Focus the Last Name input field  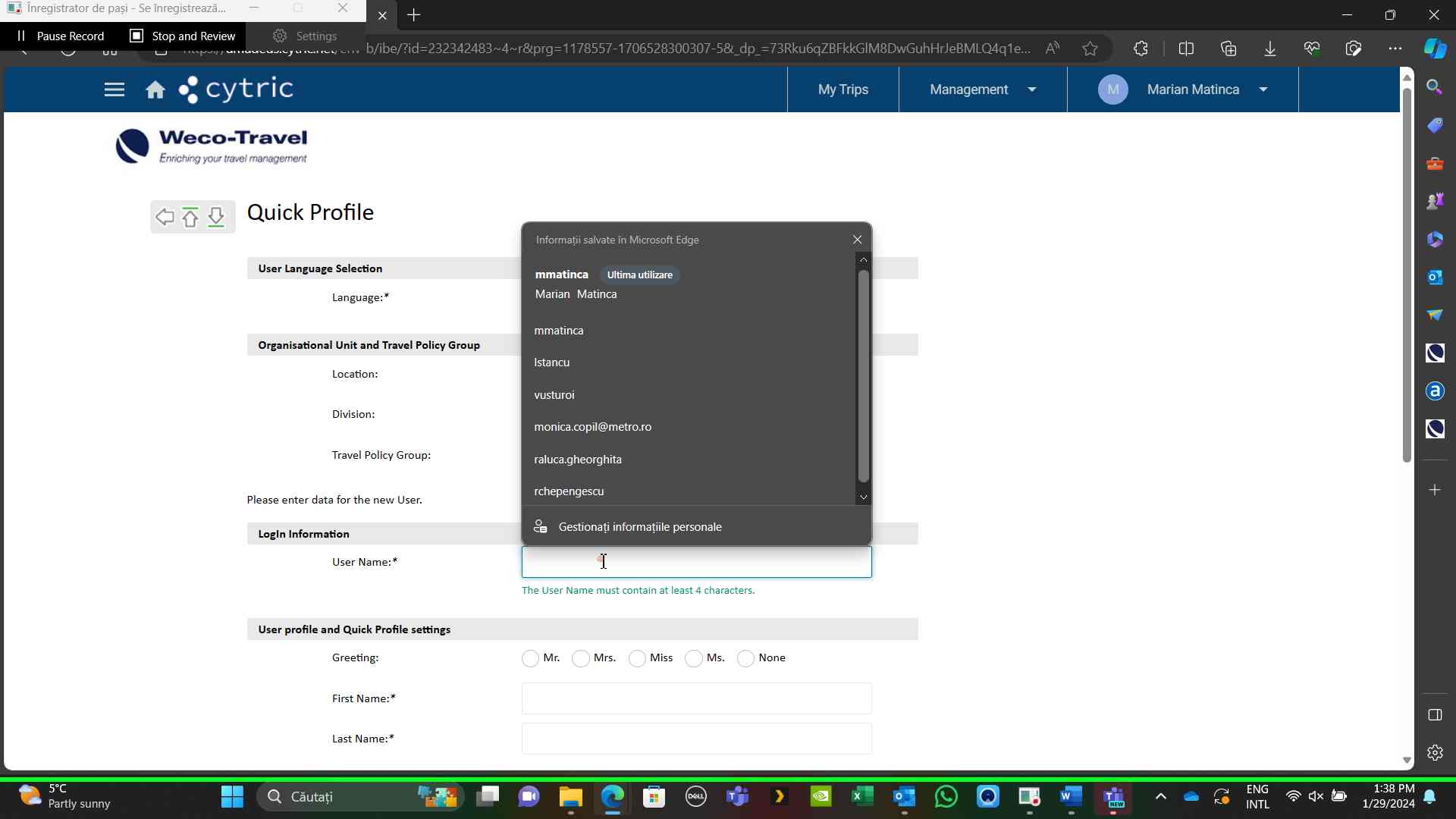(696, 739)
